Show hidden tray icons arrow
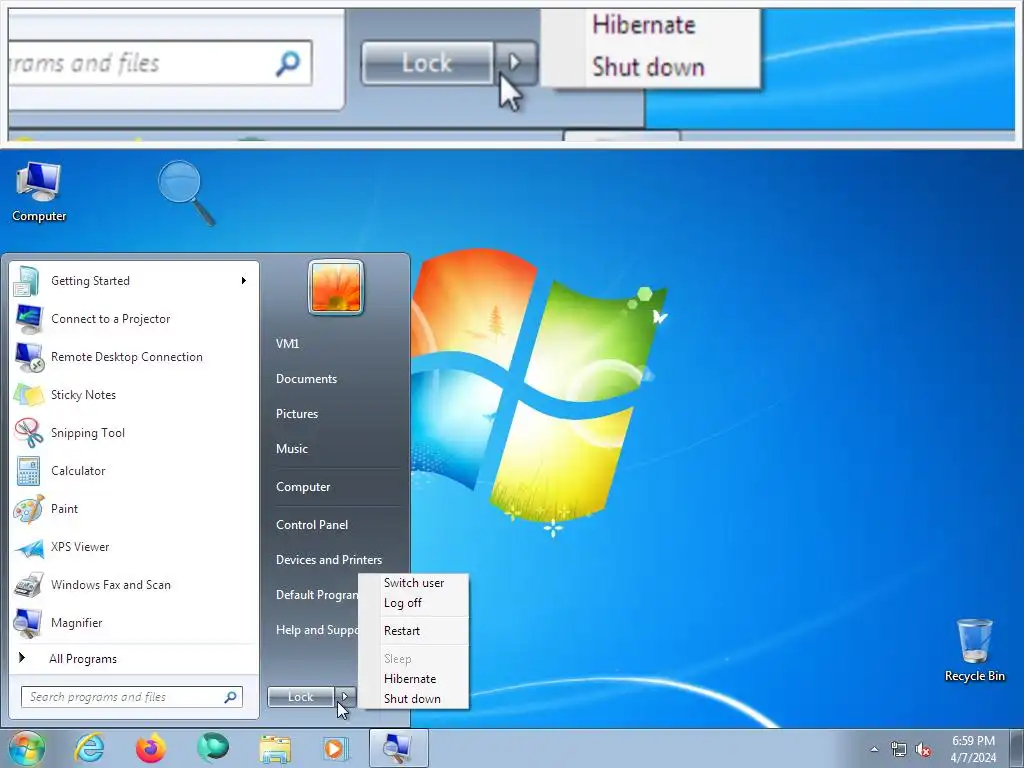Image resolution: width=1024 pixels, height=768 pixels. (874, 749)
